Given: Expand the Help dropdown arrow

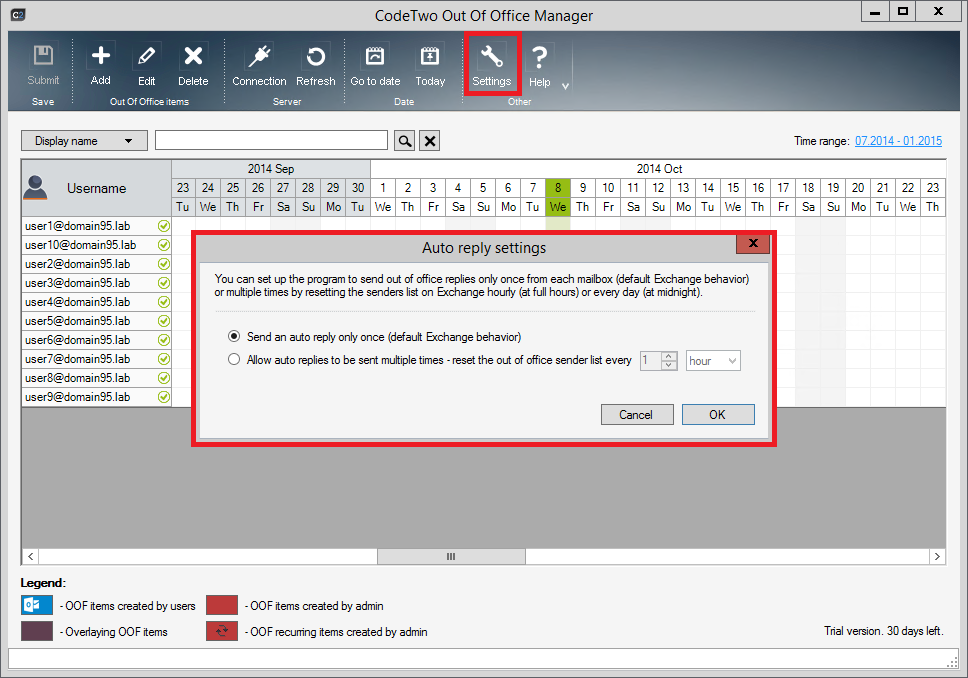Looking at the screenshot, I should 565,86.
